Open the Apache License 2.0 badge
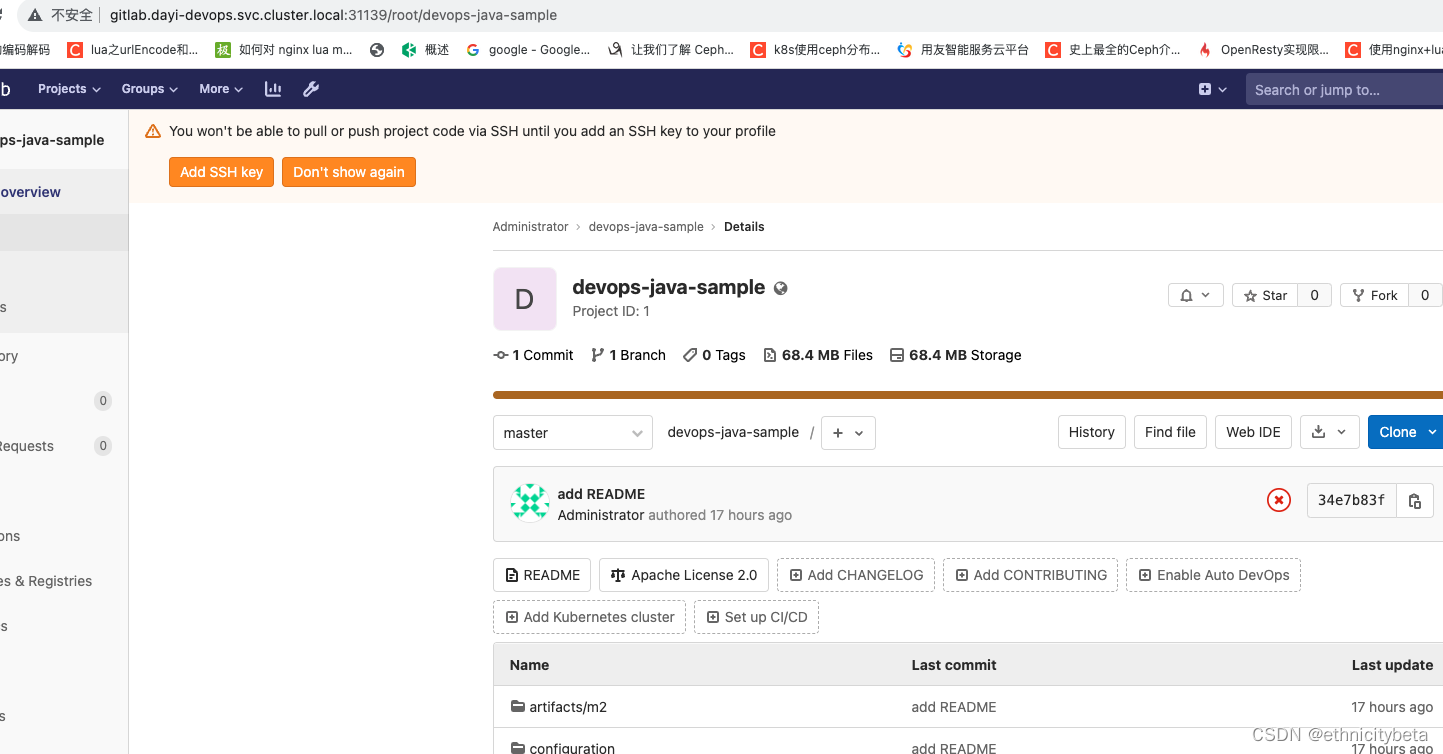 [683, 575]
